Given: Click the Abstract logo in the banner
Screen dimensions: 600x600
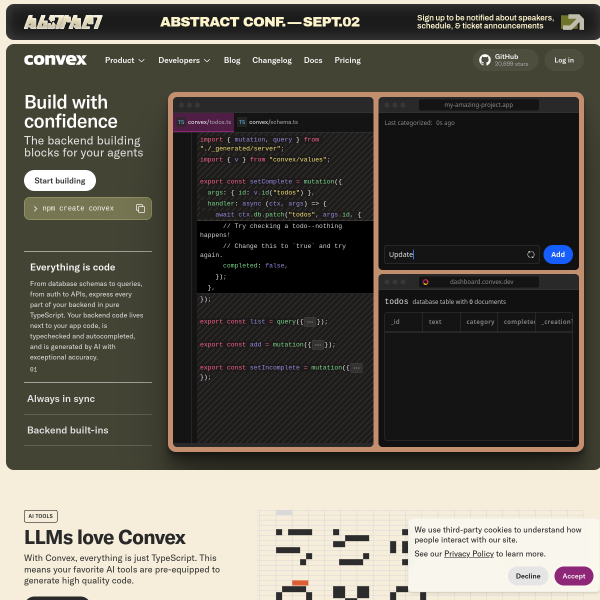Looking at the screenshot, I should point(63,22).
